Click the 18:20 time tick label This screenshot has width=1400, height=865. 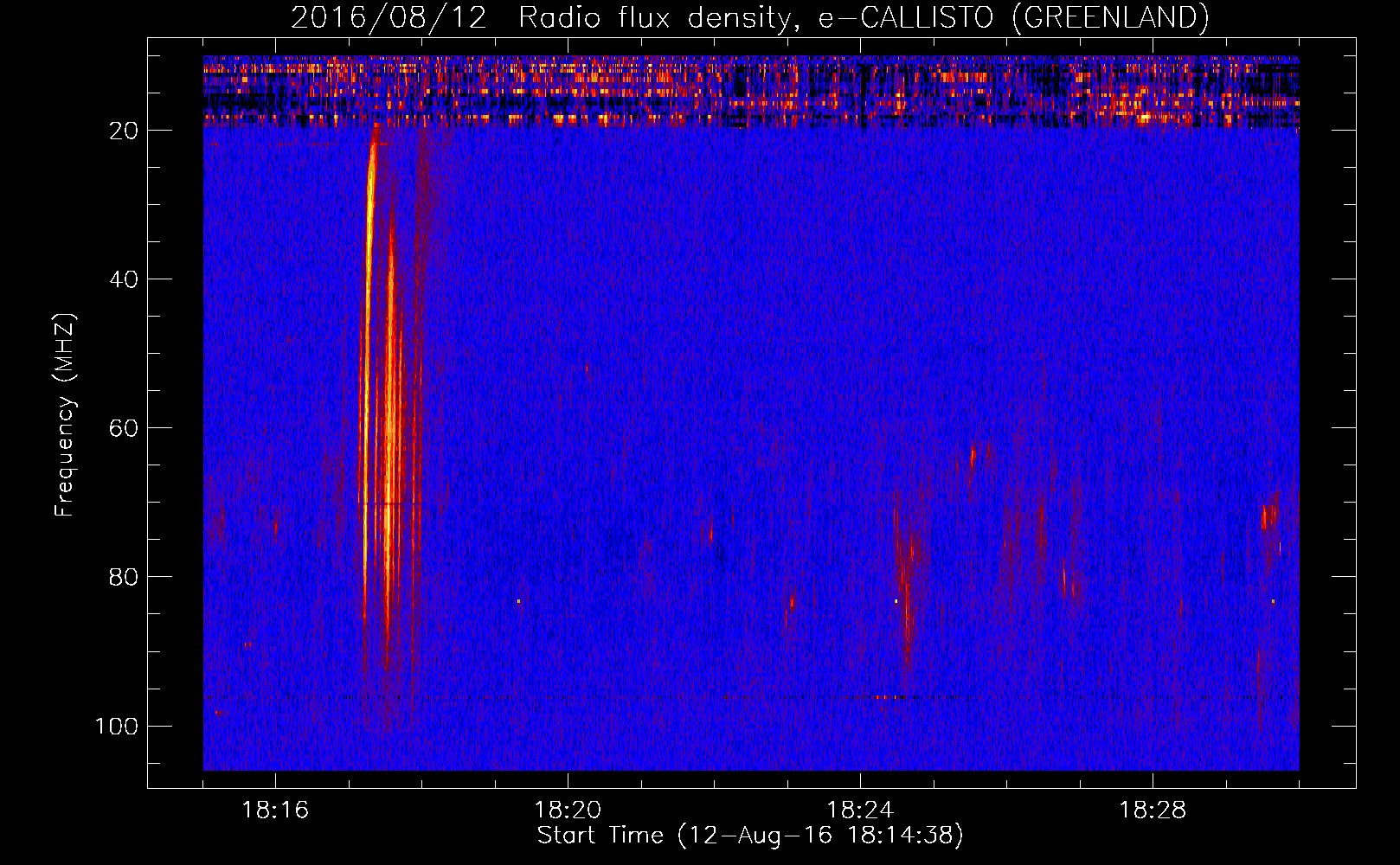tap(568, 811)
